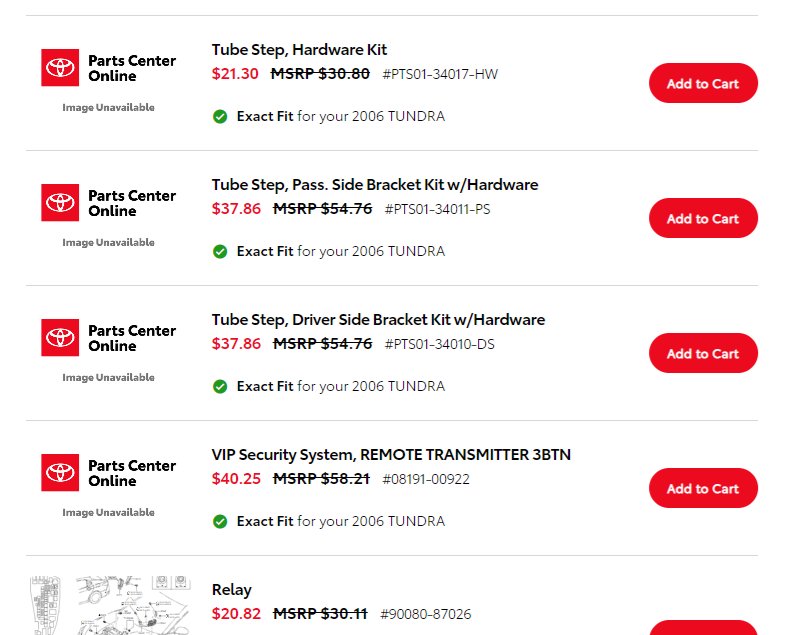
Task: Click green Exact Fit checkmark for Hardware Kit
Action: pyautogui.click(x=220, y=117)
